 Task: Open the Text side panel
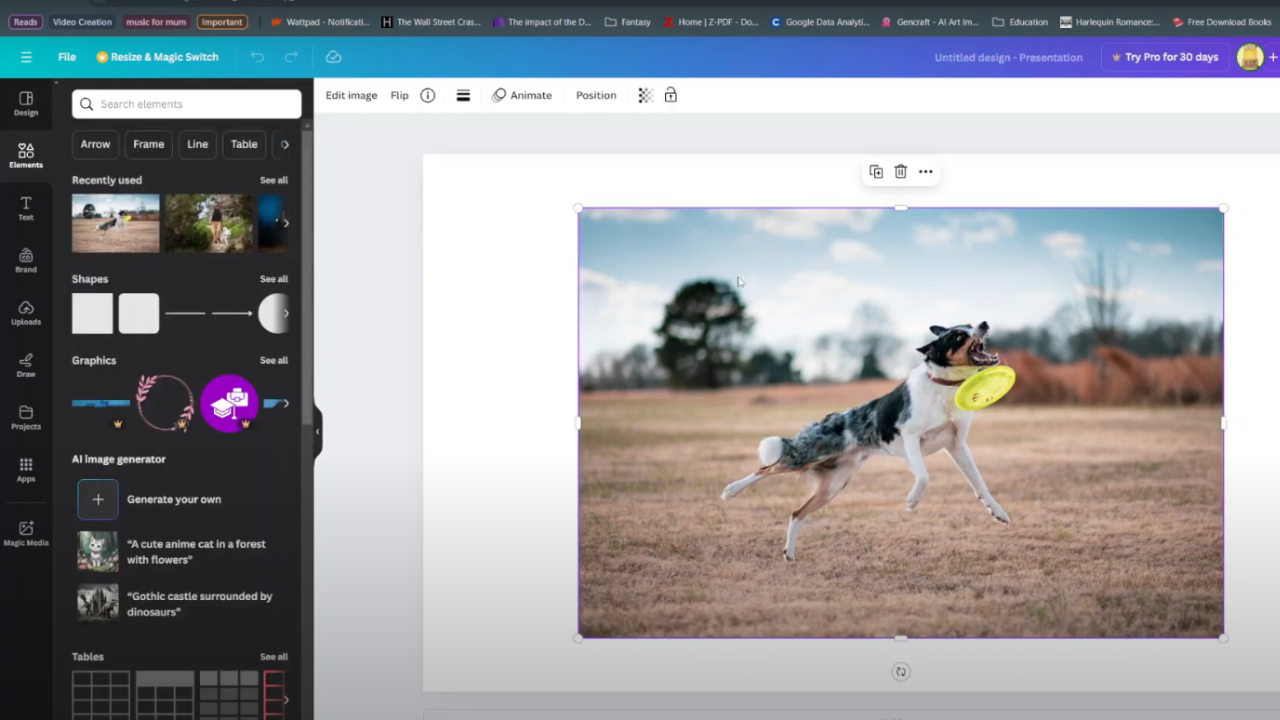pos(26,208)
